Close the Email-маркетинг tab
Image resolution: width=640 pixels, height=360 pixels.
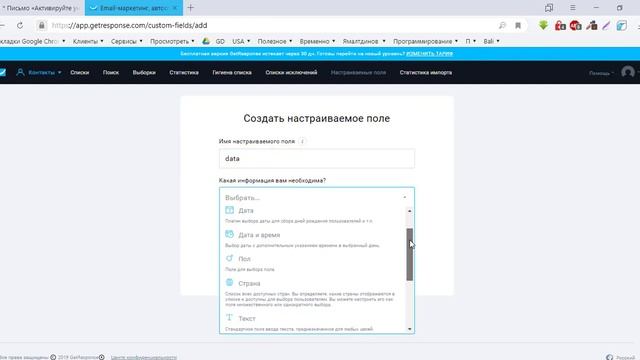click(x=175, y=8)
